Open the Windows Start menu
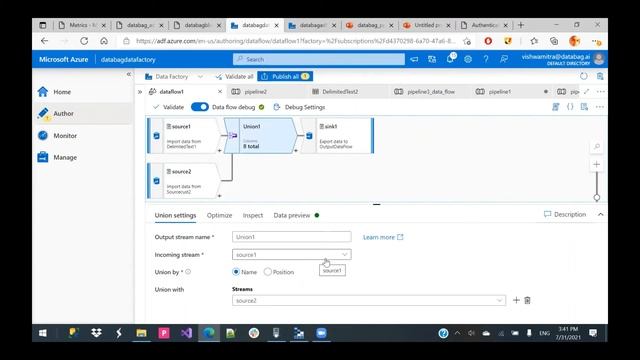This screenshot has height=360, width=640. click(43, 333)
